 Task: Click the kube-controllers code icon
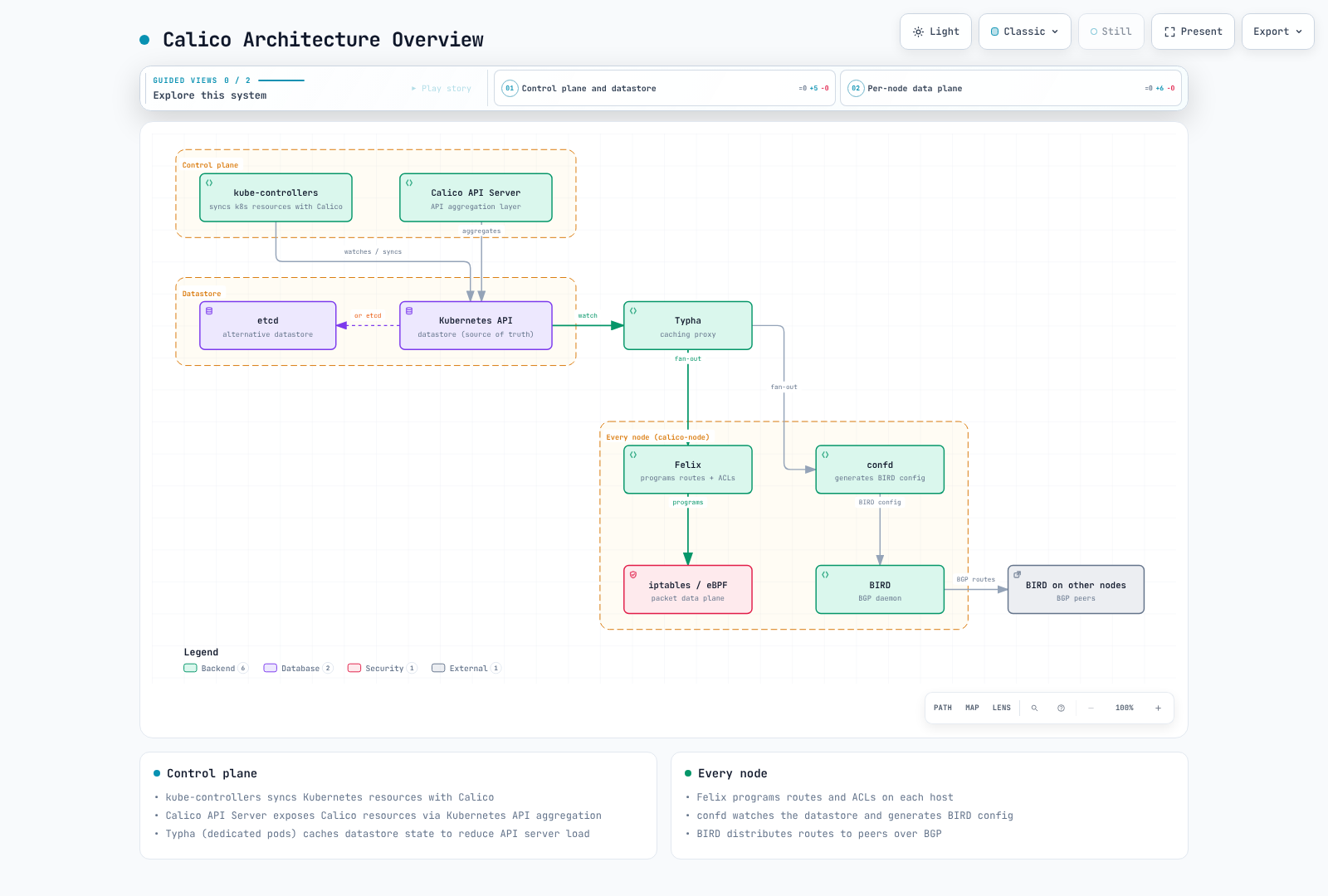tap(209, 183)
